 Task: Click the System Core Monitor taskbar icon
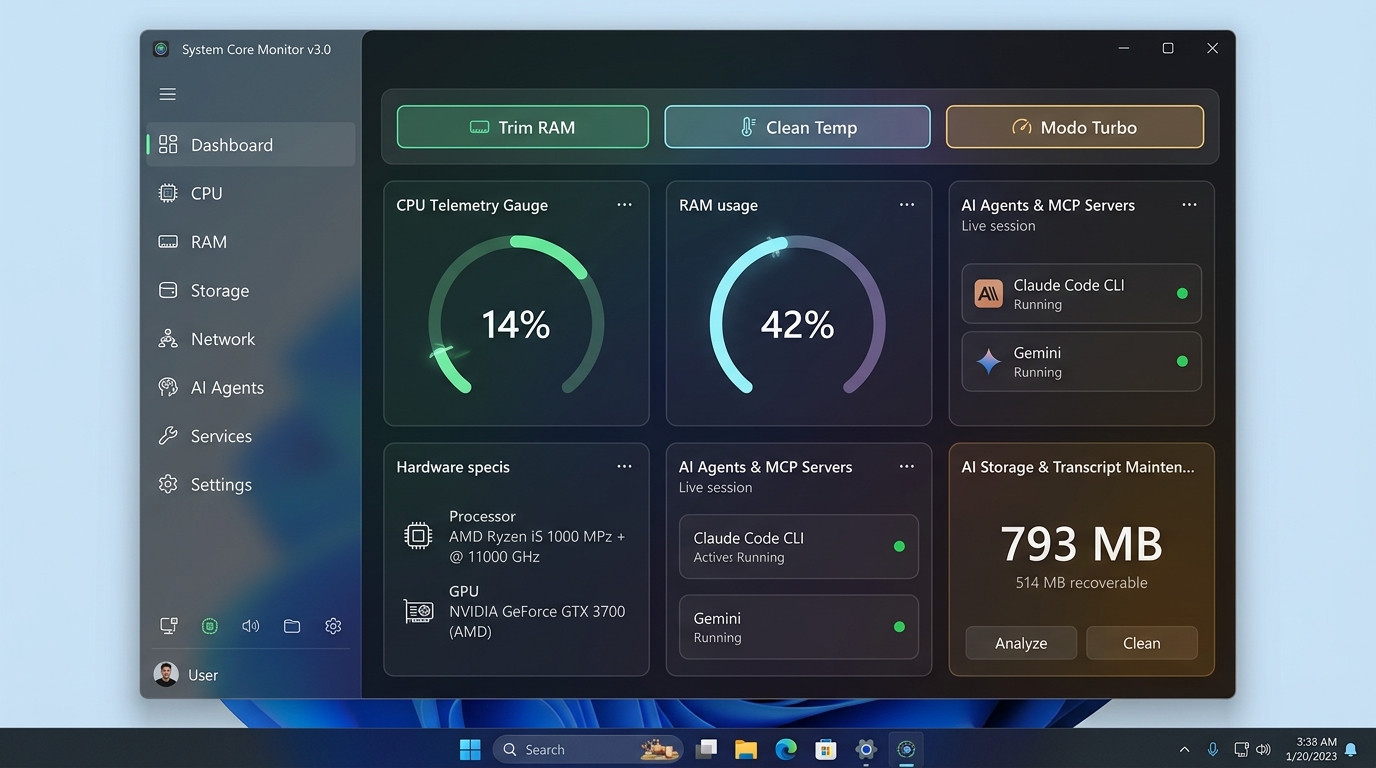tap(906, 749)
